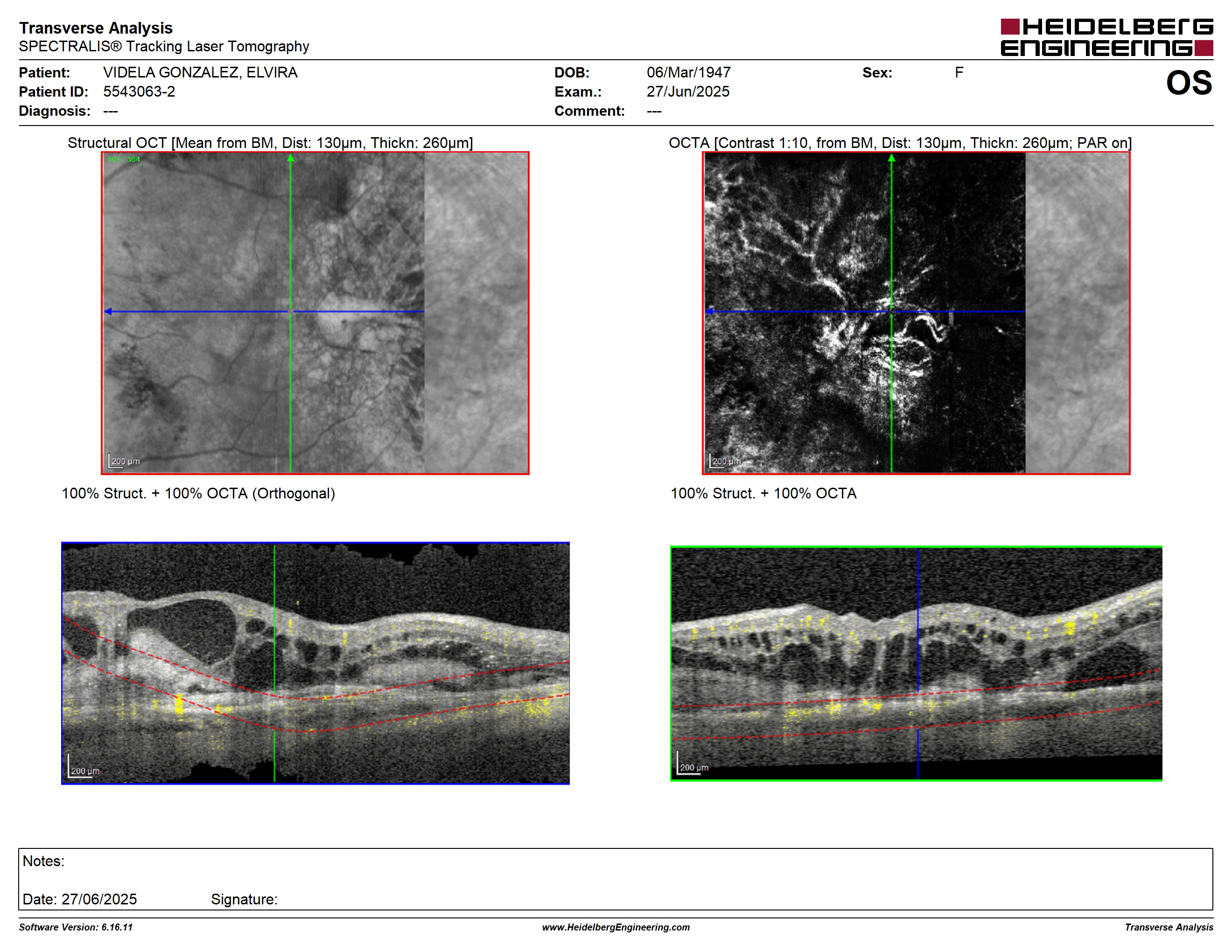
Task: Click the 'Transverse Analysis' title heading
Action: coord(96,28)
